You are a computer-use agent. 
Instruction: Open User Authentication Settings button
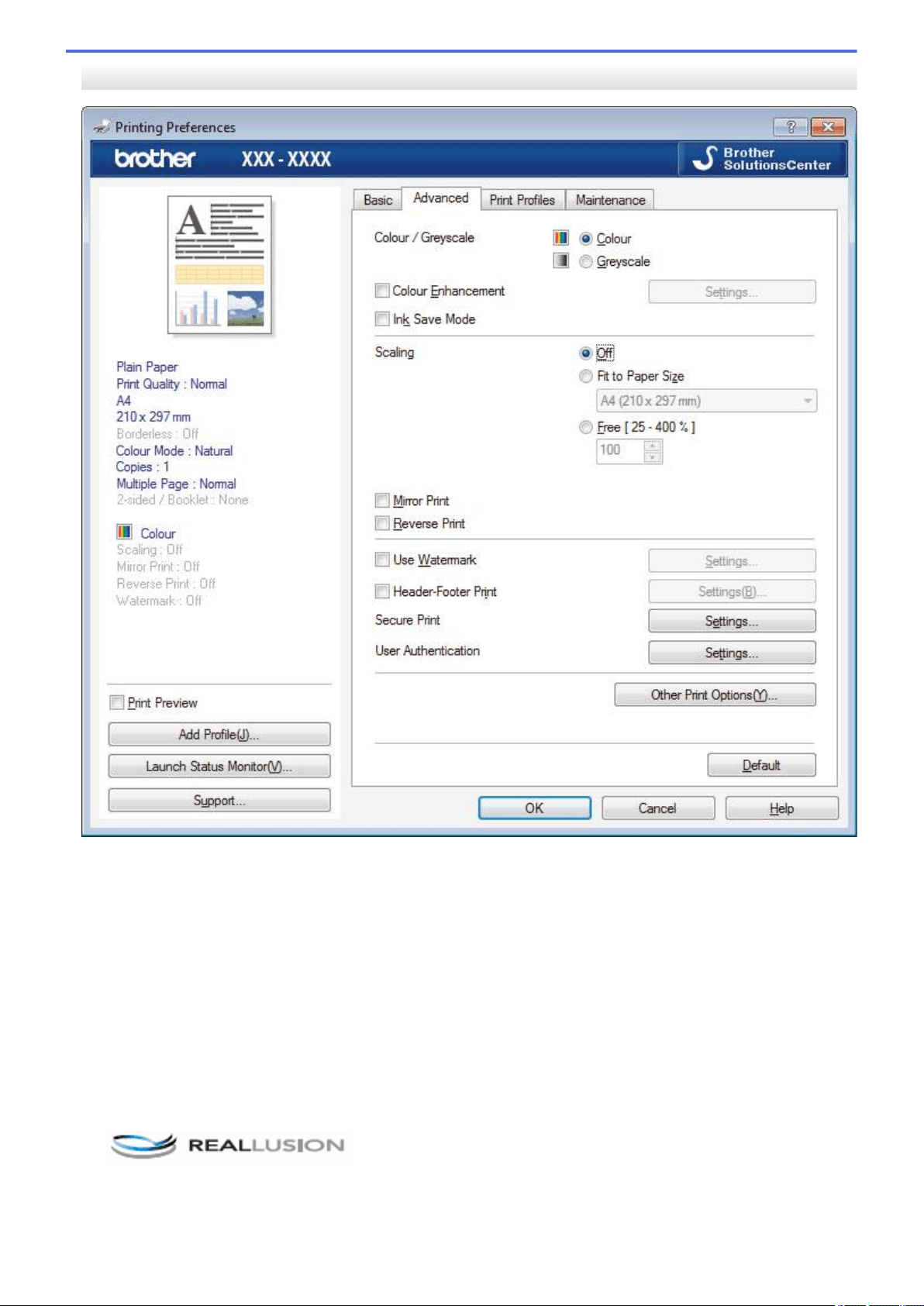(732, 653)
